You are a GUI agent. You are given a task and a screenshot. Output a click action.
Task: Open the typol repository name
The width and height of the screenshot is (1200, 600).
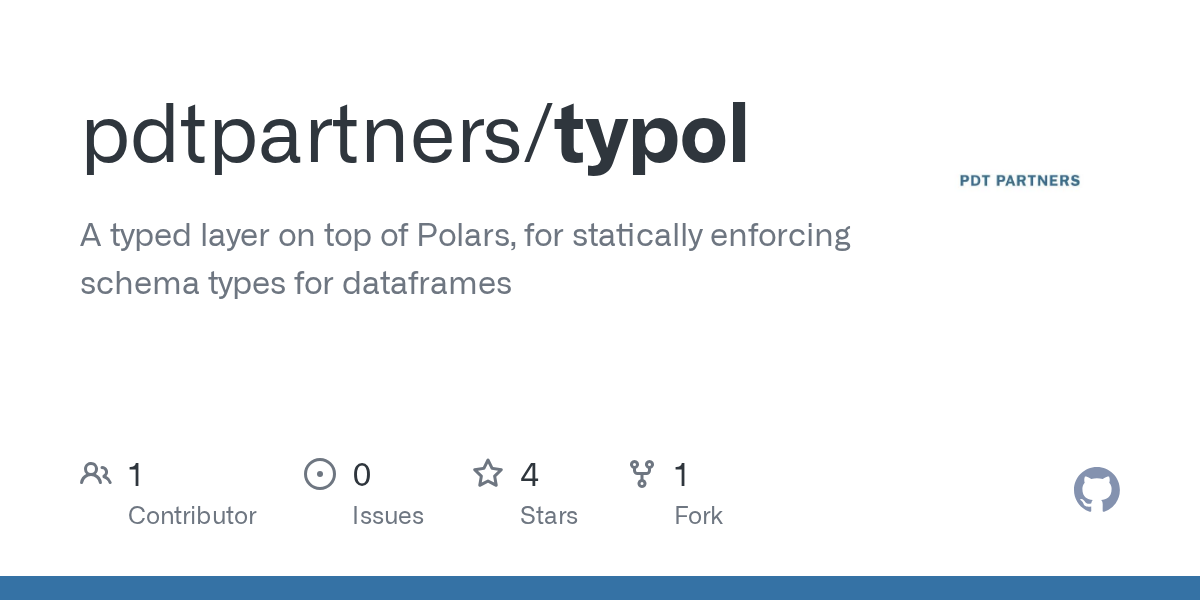[x=653, y=137]
